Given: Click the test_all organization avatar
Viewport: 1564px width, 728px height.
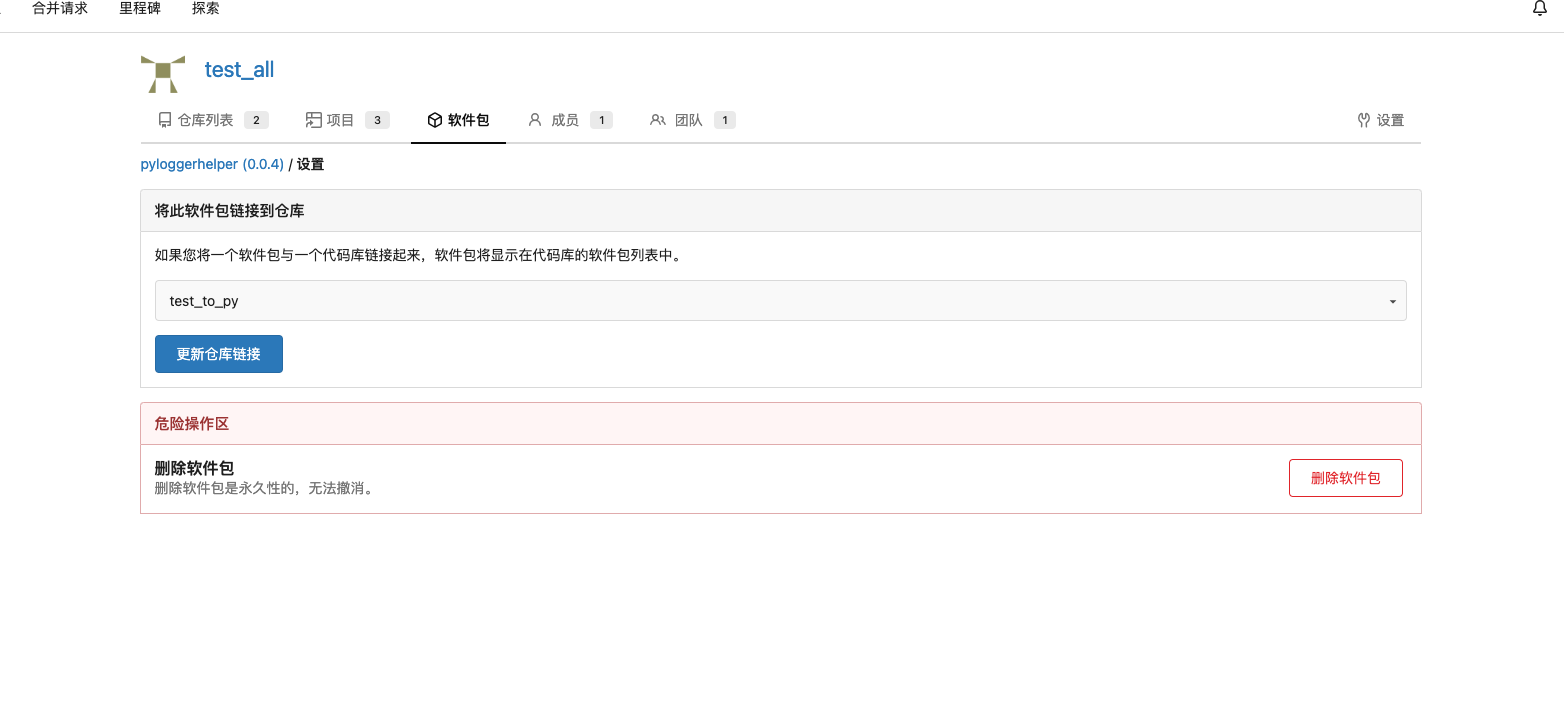Looking at the screenshot, I should (x=163, y=73).
